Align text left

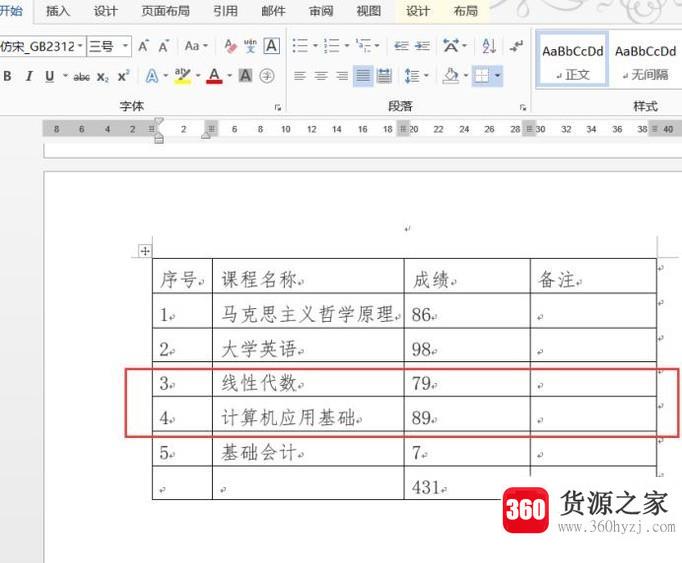299,77
